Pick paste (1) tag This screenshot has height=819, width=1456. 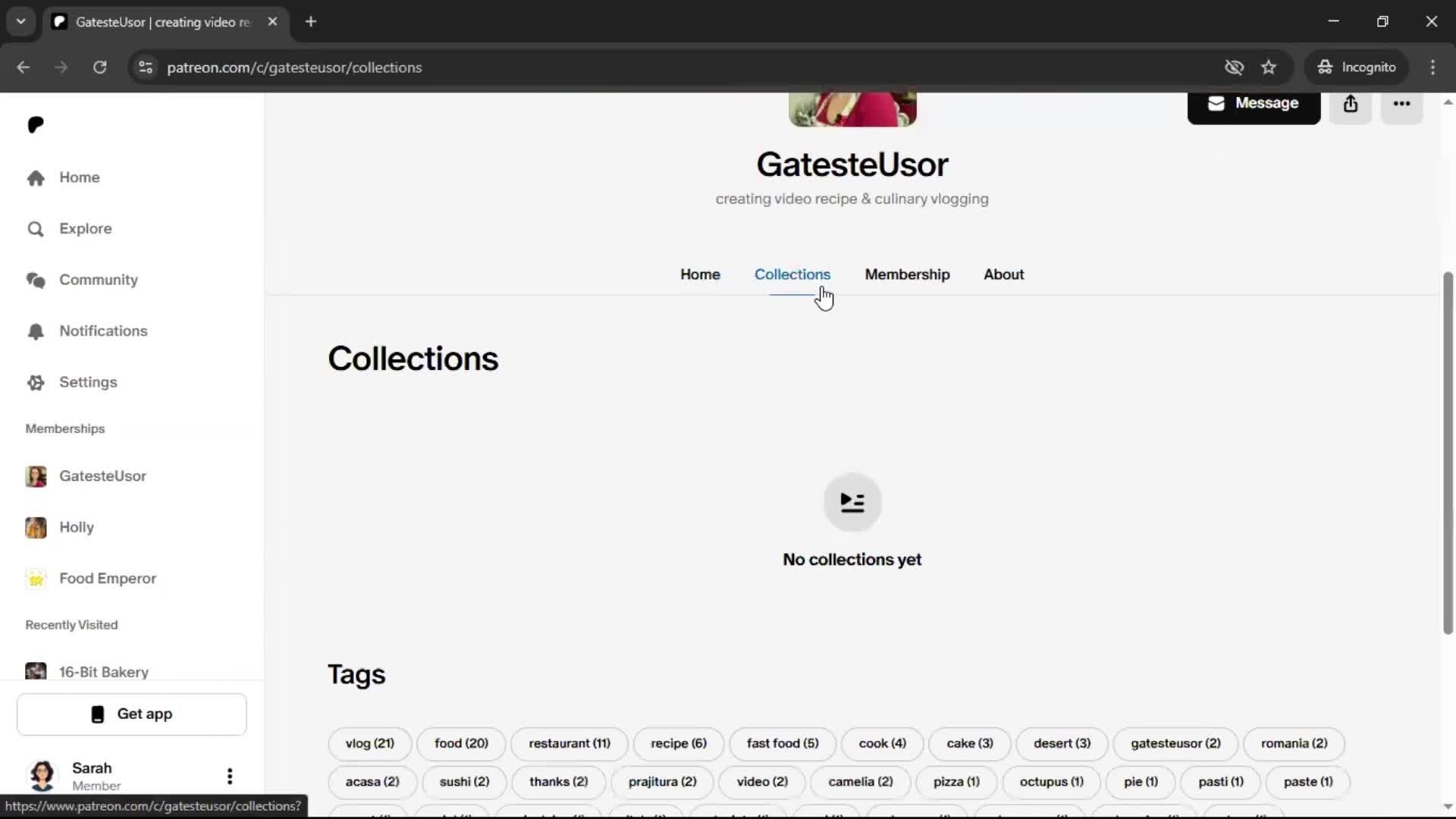[1308, 782]
